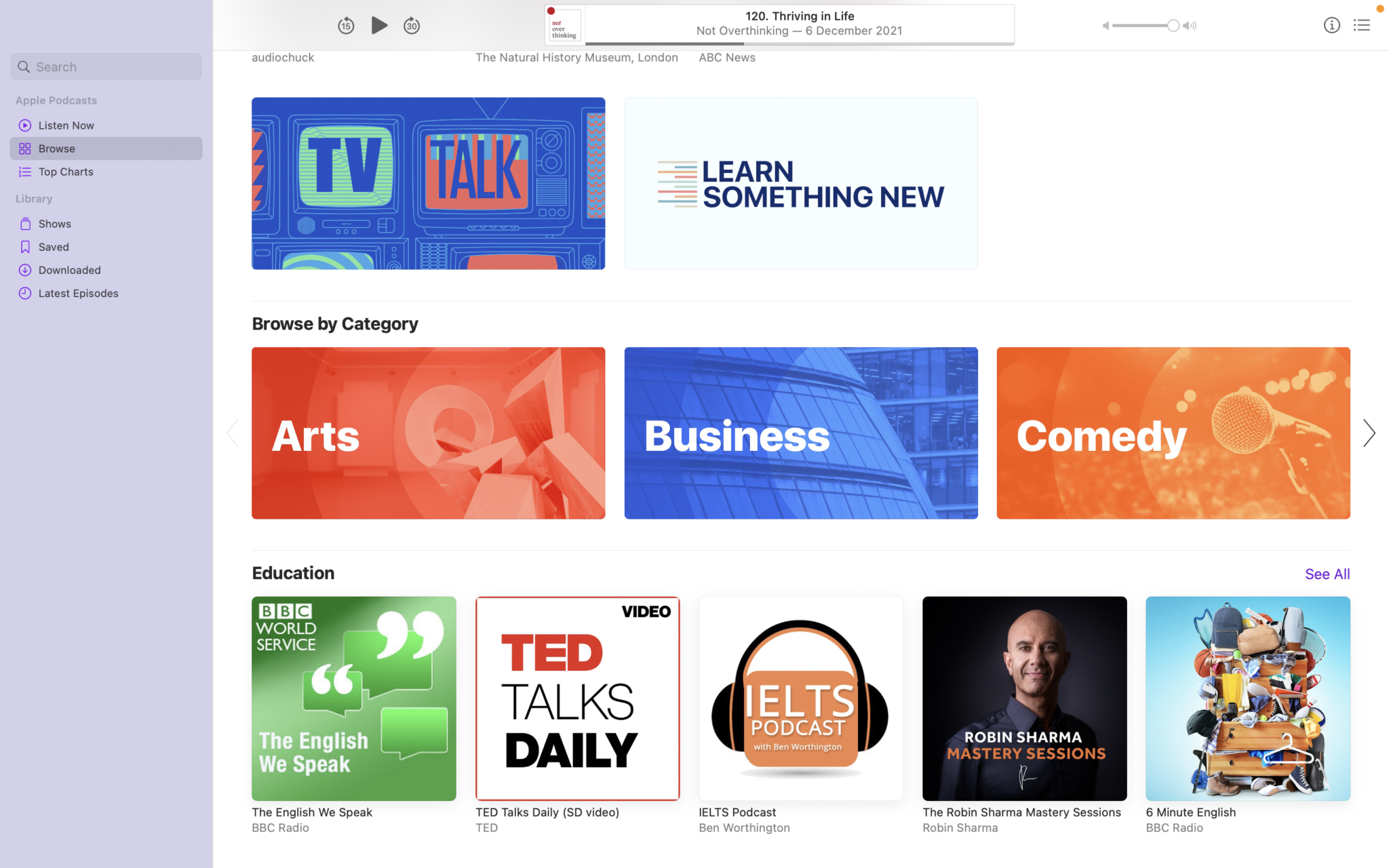Viewport: 1389px width, 868px height.
Task: Click Not Overthinking artwork in the player
Action: point(564,25)
